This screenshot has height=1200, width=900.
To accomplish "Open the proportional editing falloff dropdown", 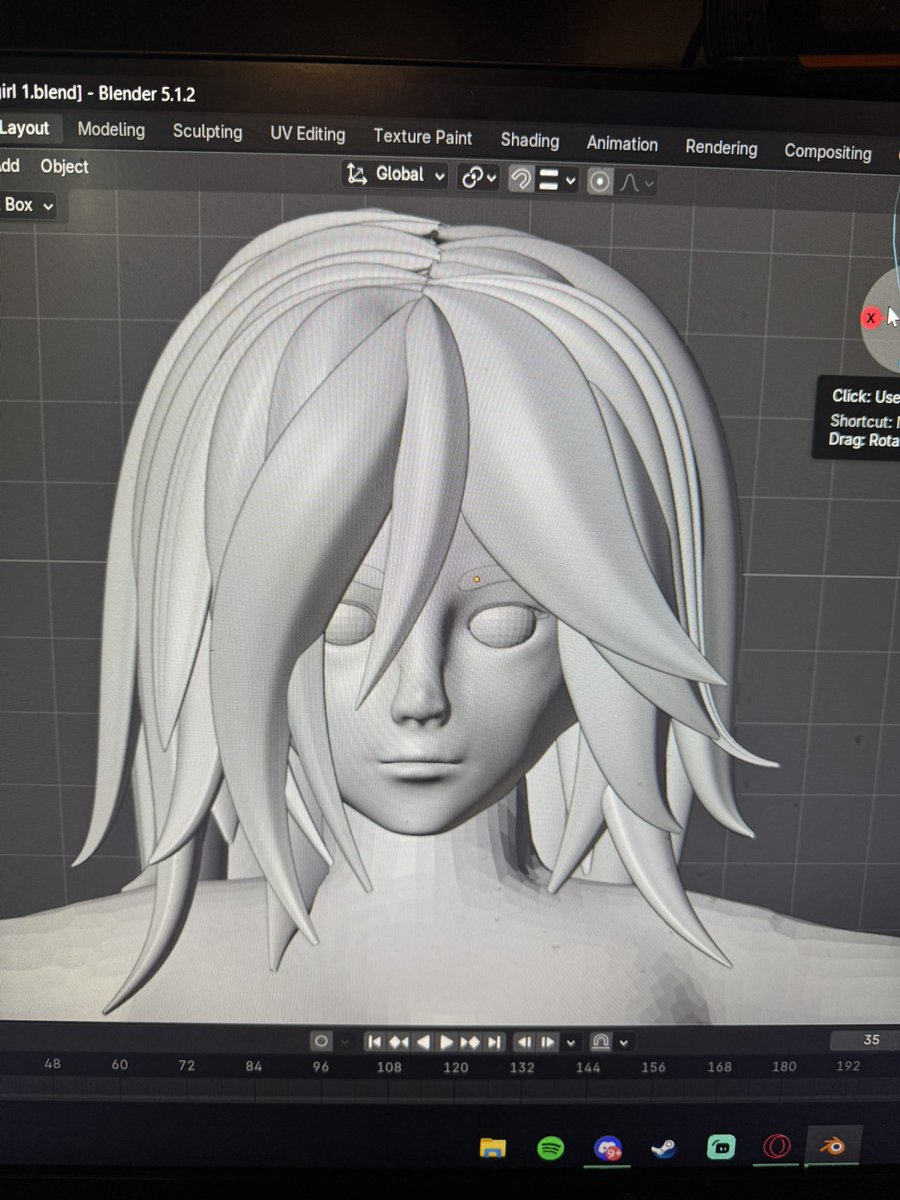I will coord(635,184).
